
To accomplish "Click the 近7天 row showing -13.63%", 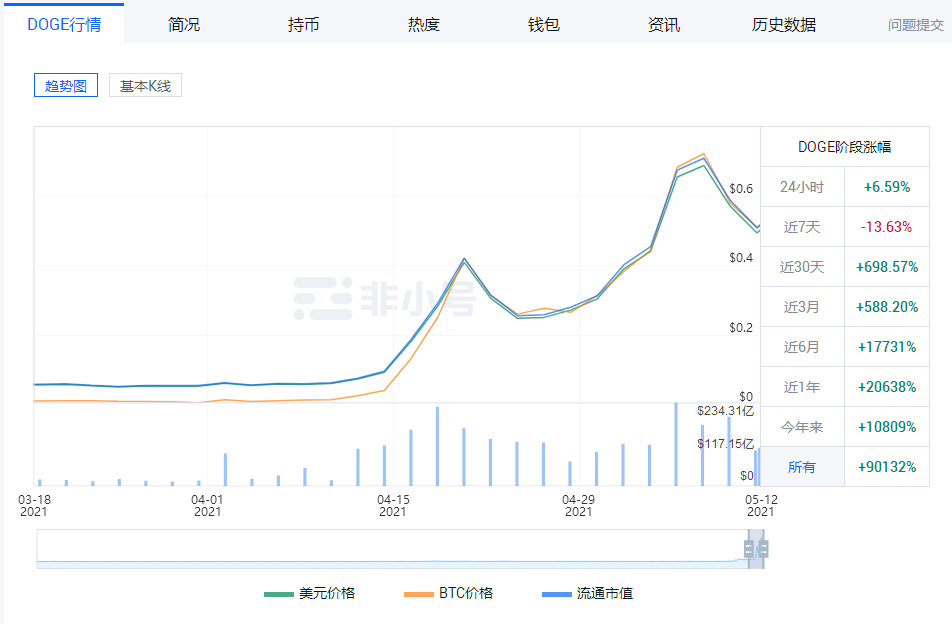I will [844, 227].
